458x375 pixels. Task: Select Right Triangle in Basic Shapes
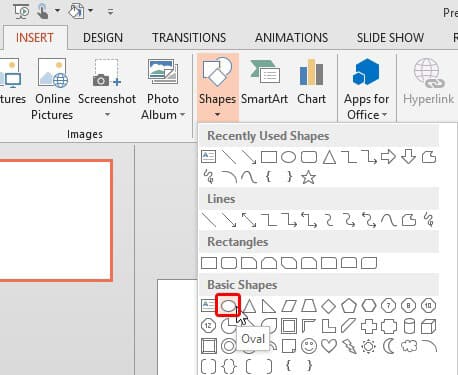pyautogui.click(x=269, y=306)
